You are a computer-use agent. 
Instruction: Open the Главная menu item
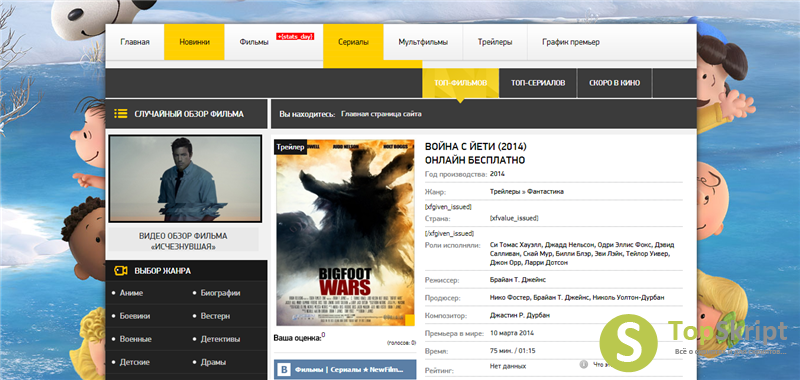(x=135, y=42)
